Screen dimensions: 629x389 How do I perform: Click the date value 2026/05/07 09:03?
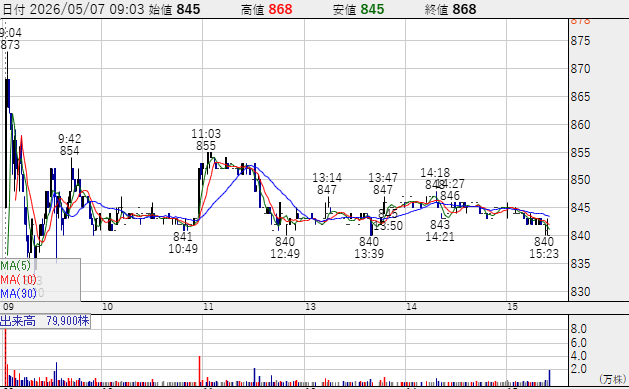click(87, 9)
